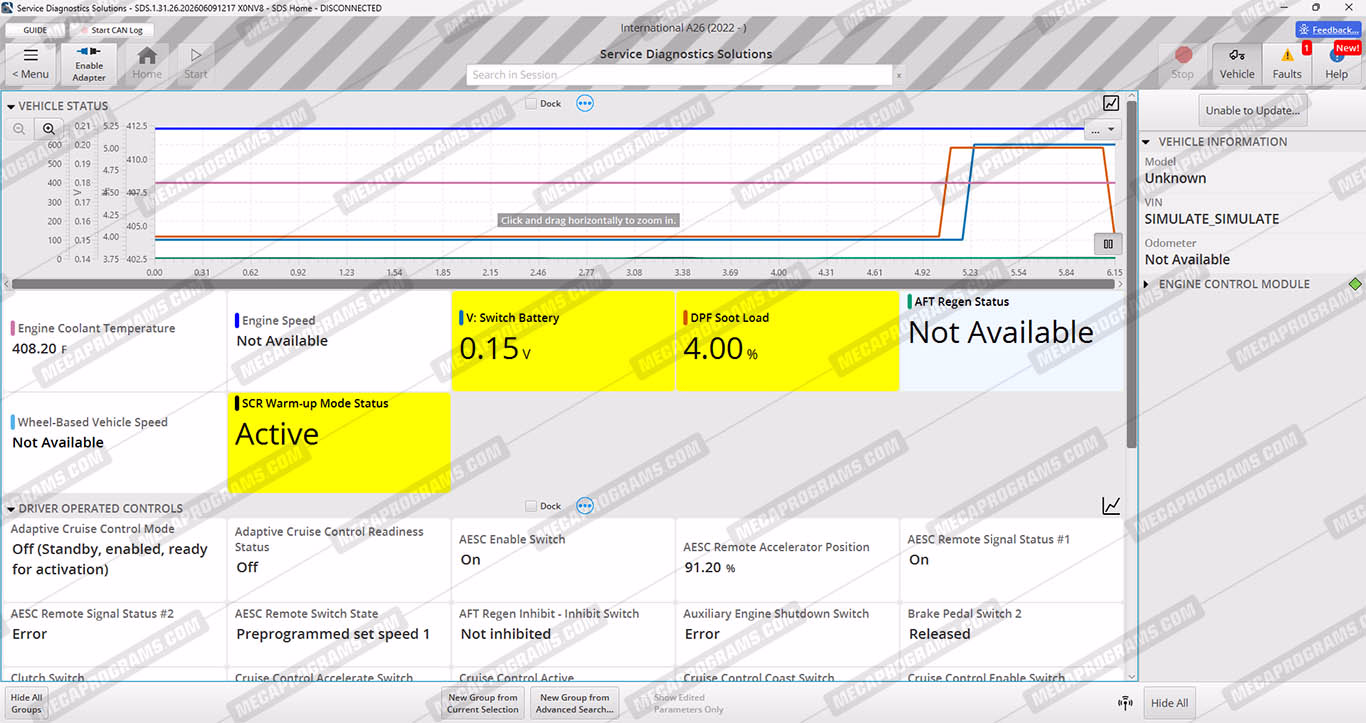Viewport: 1366px width, 723px height.
Task: Restore down the application window
Action: (x=1316, y=8)
